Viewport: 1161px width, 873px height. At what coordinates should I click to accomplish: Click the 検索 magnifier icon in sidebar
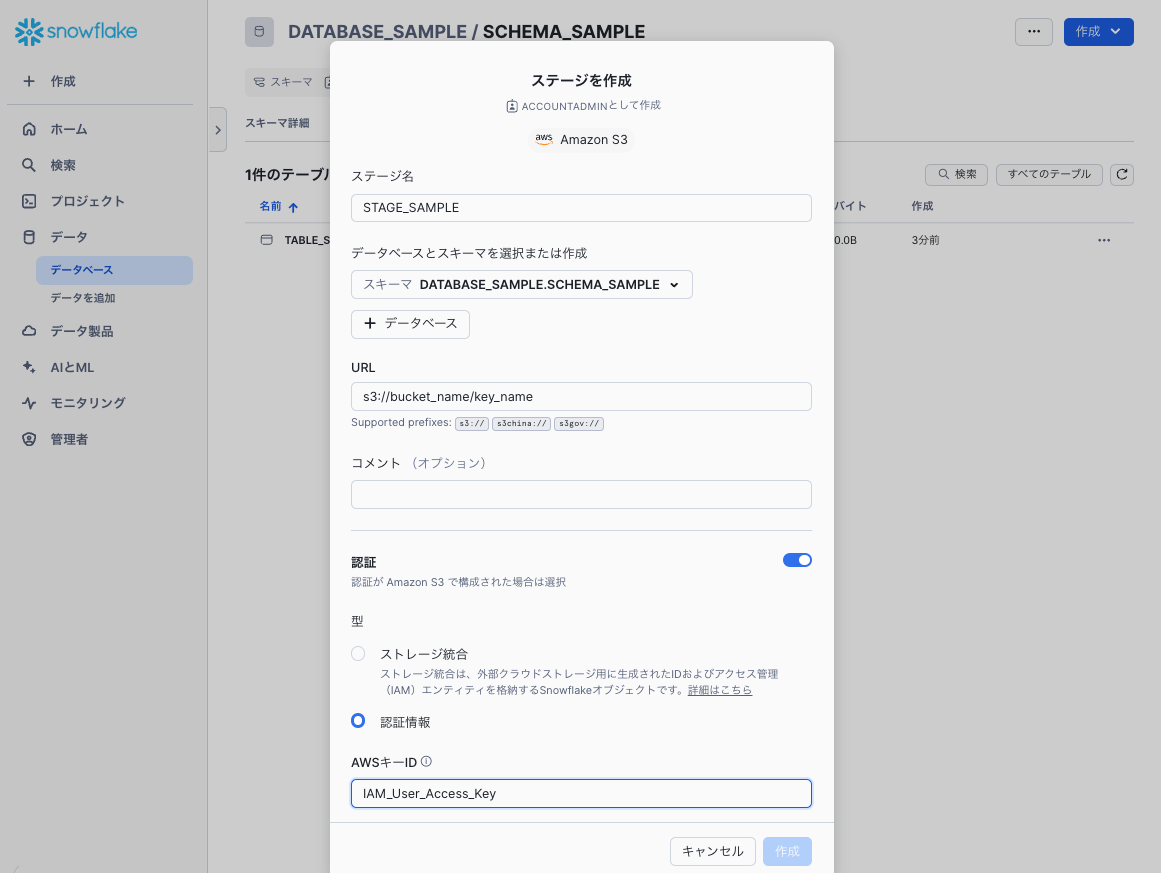point(29,164)
